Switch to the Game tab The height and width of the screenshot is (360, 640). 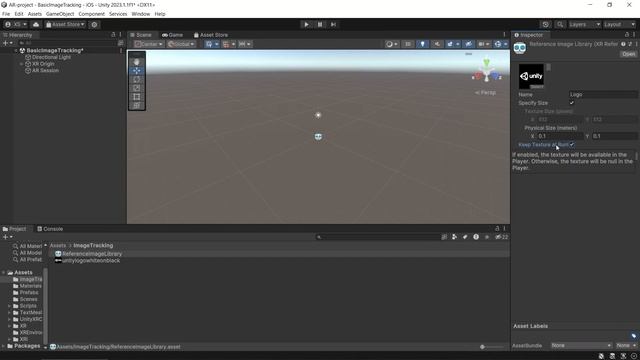coord(172,35)
